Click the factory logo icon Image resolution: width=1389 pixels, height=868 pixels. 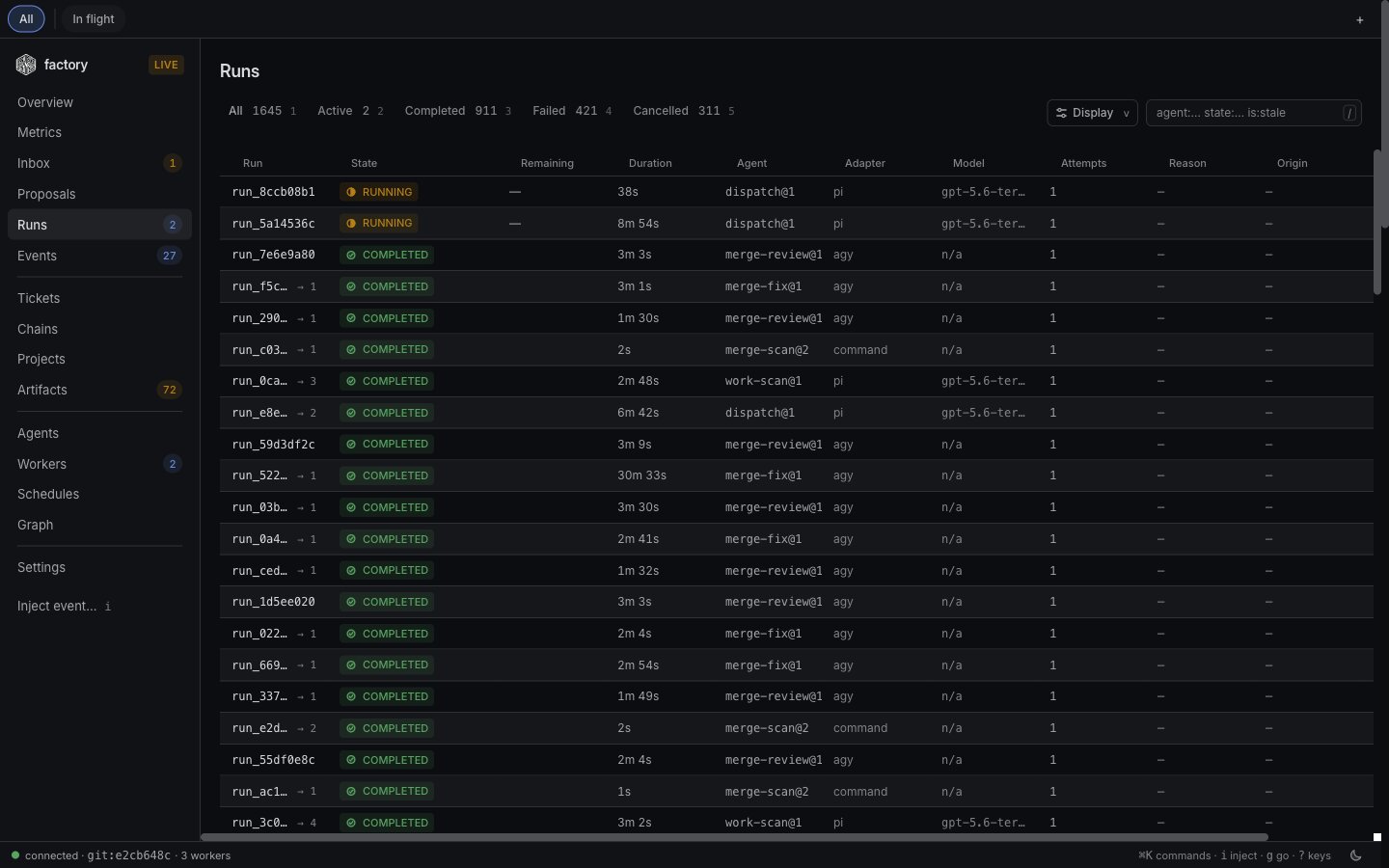click(26, 65)
